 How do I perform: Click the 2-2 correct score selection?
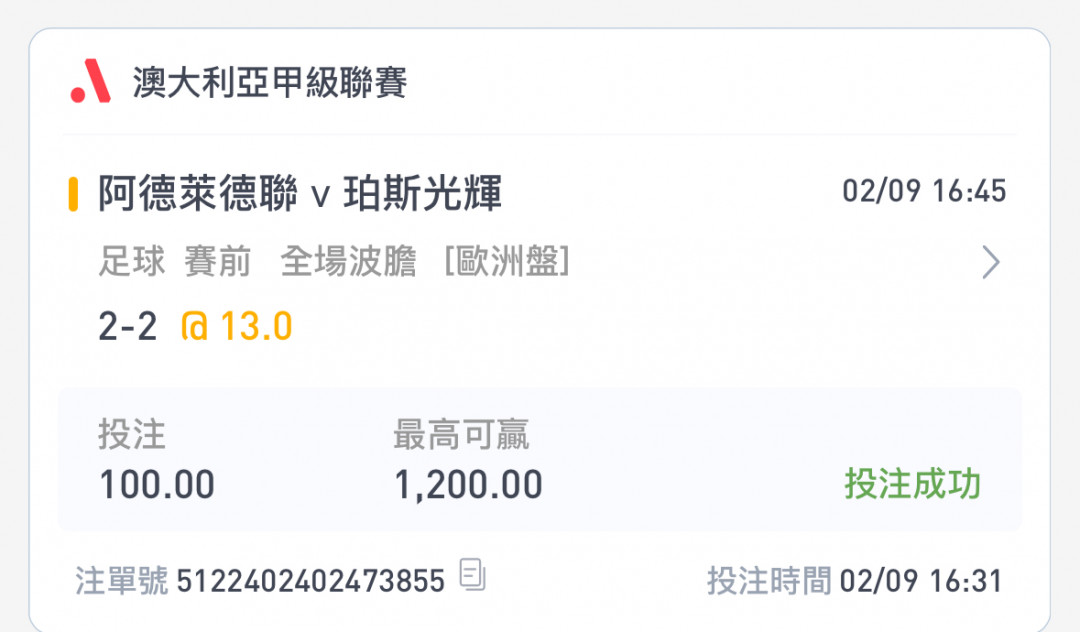pyautogui.click(x=128, y=326)
